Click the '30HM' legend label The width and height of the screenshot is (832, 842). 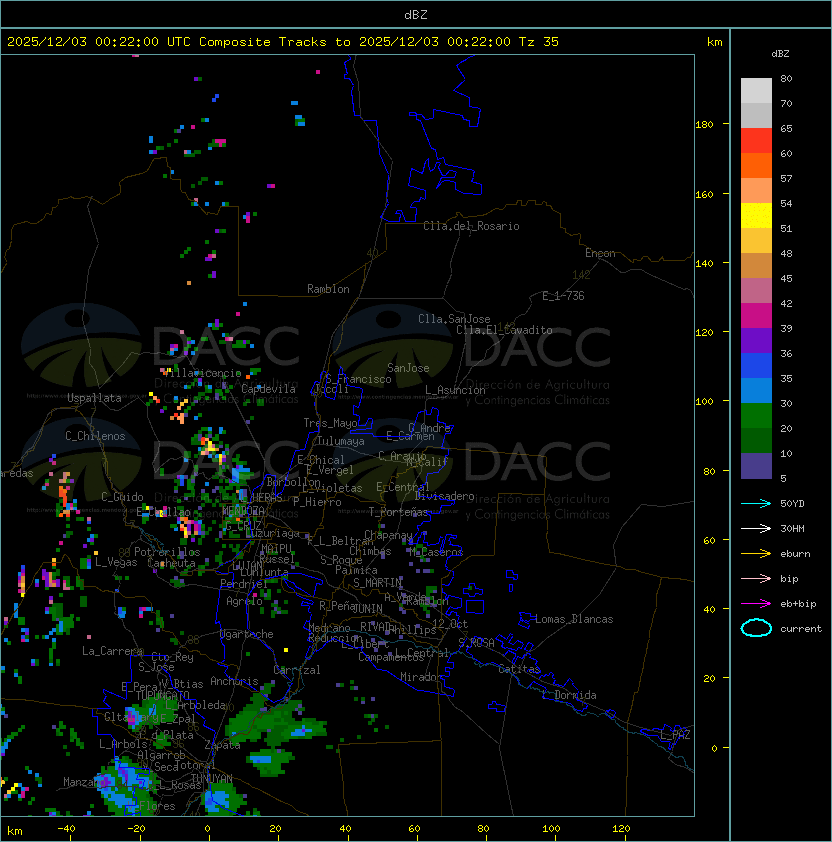point(792,528)
